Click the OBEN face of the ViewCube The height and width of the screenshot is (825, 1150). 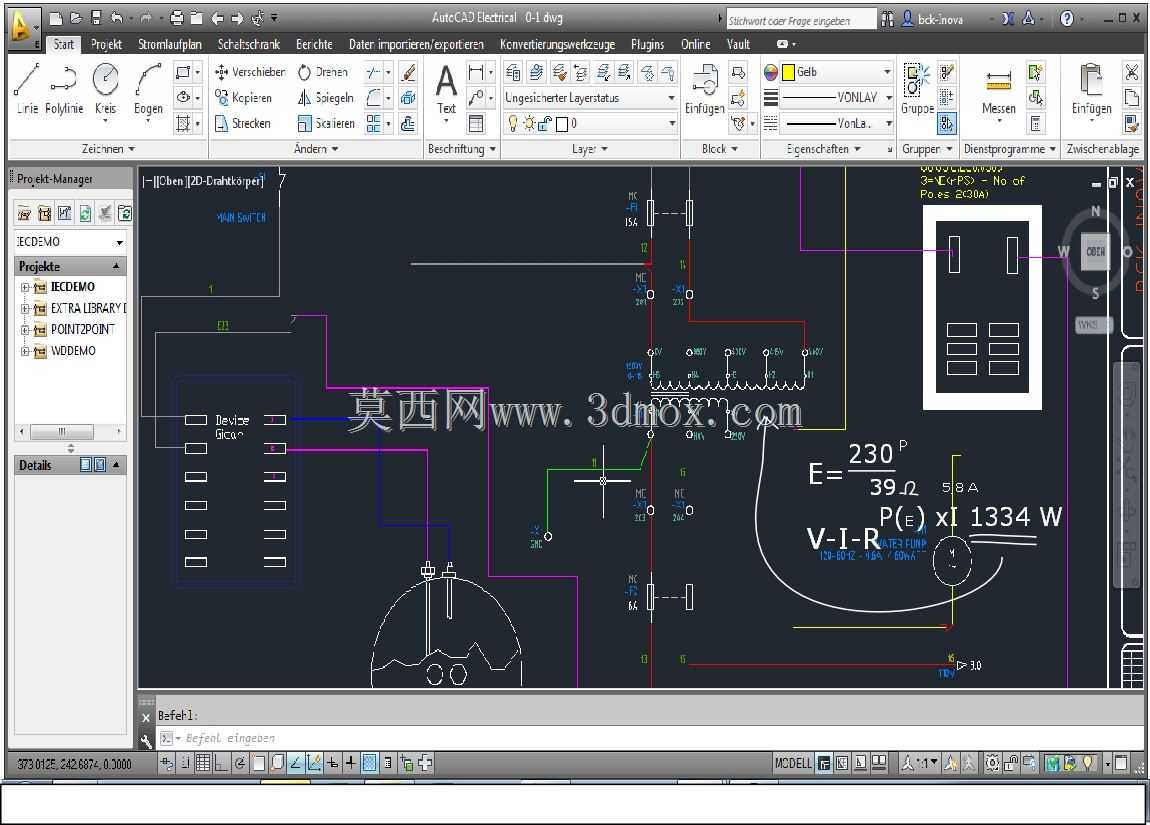coord(1096,252)
